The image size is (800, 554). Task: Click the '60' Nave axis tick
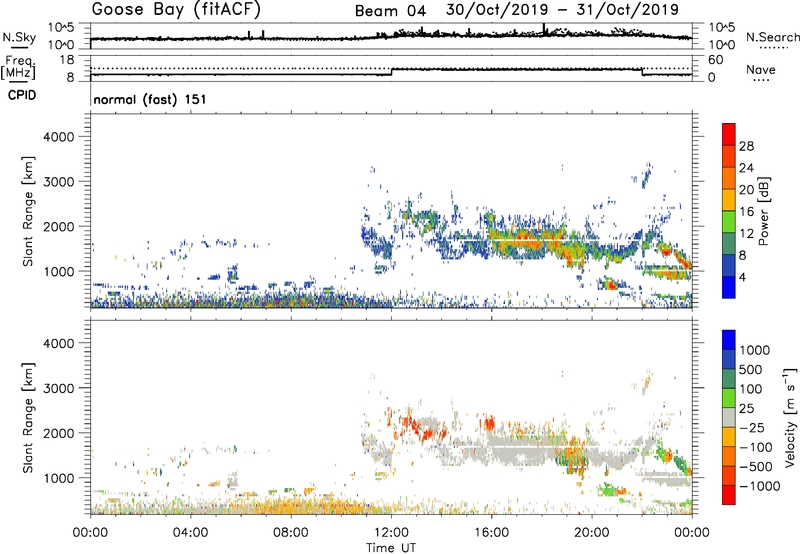pos(715,60)
